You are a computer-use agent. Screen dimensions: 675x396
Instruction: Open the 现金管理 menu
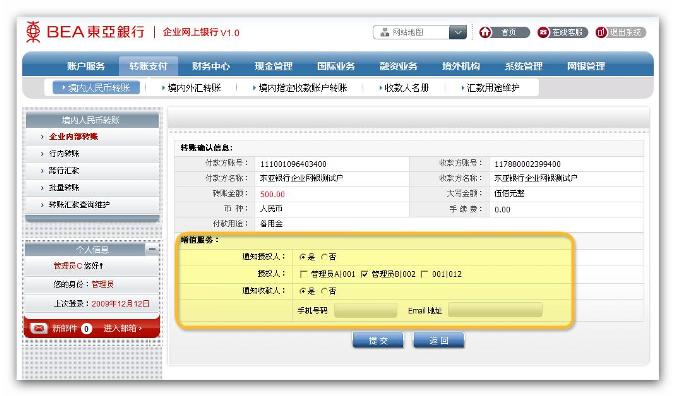273,66
